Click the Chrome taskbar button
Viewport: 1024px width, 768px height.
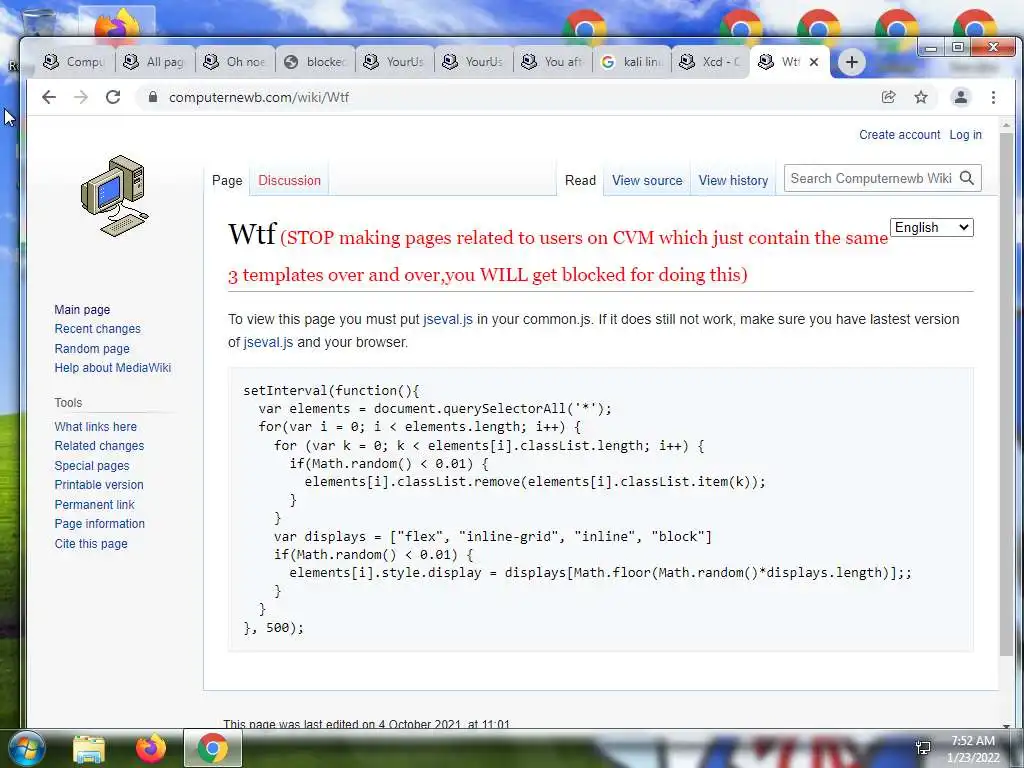tap(213, 748)
